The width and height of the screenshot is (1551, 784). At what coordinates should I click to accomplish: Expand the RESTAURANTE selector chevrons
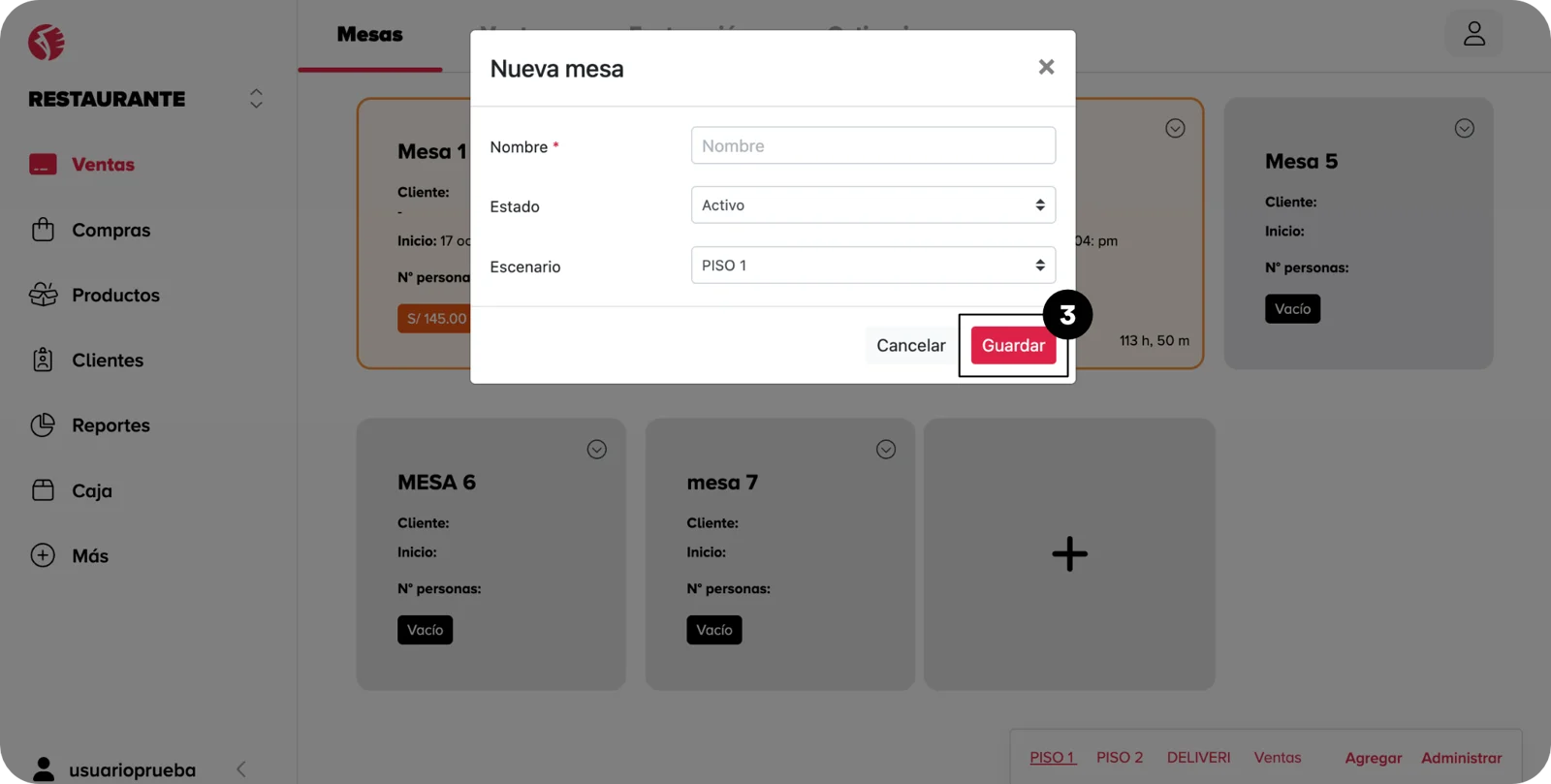(x=256, y=99)
